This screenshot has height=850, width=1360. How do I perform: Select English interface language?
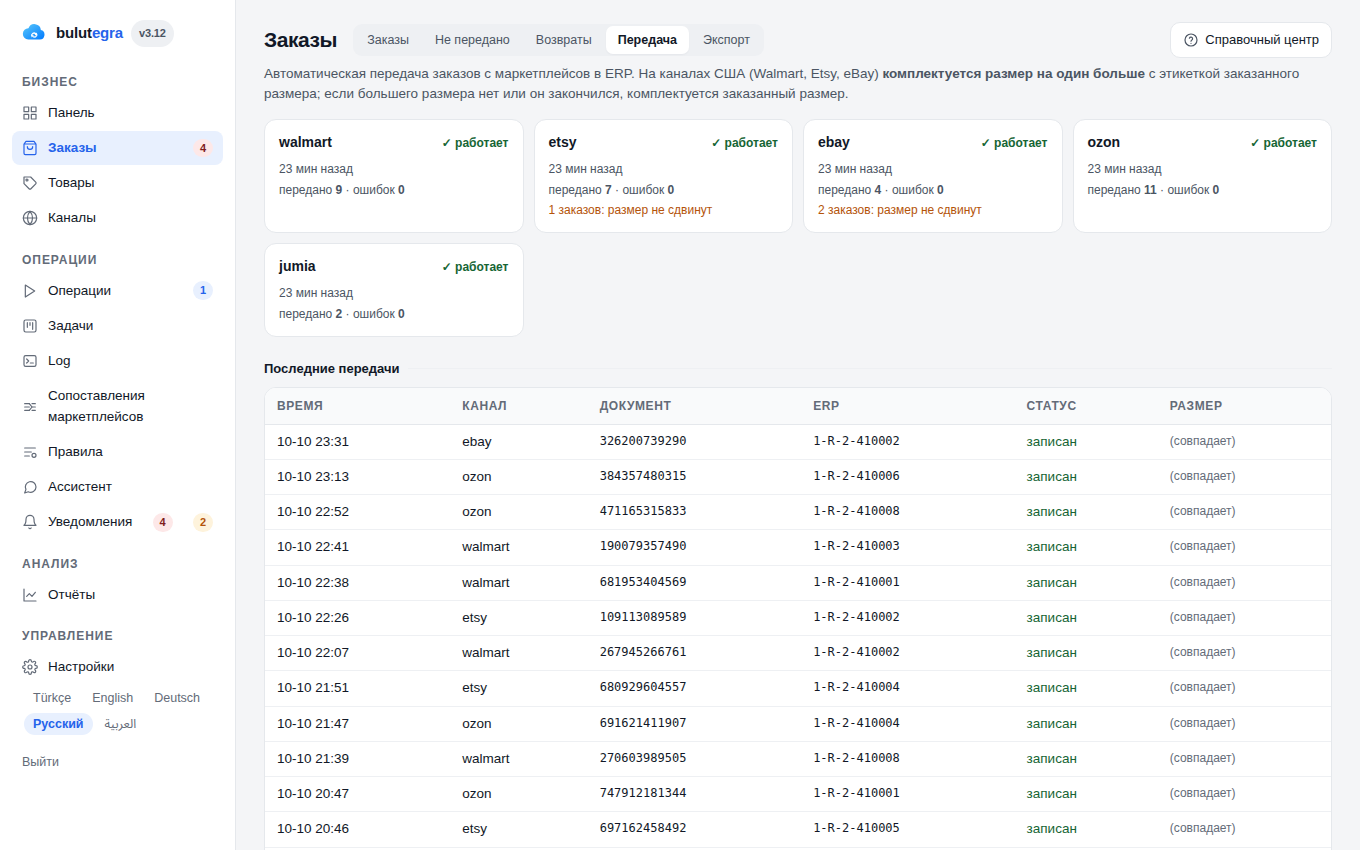point(113,698)
